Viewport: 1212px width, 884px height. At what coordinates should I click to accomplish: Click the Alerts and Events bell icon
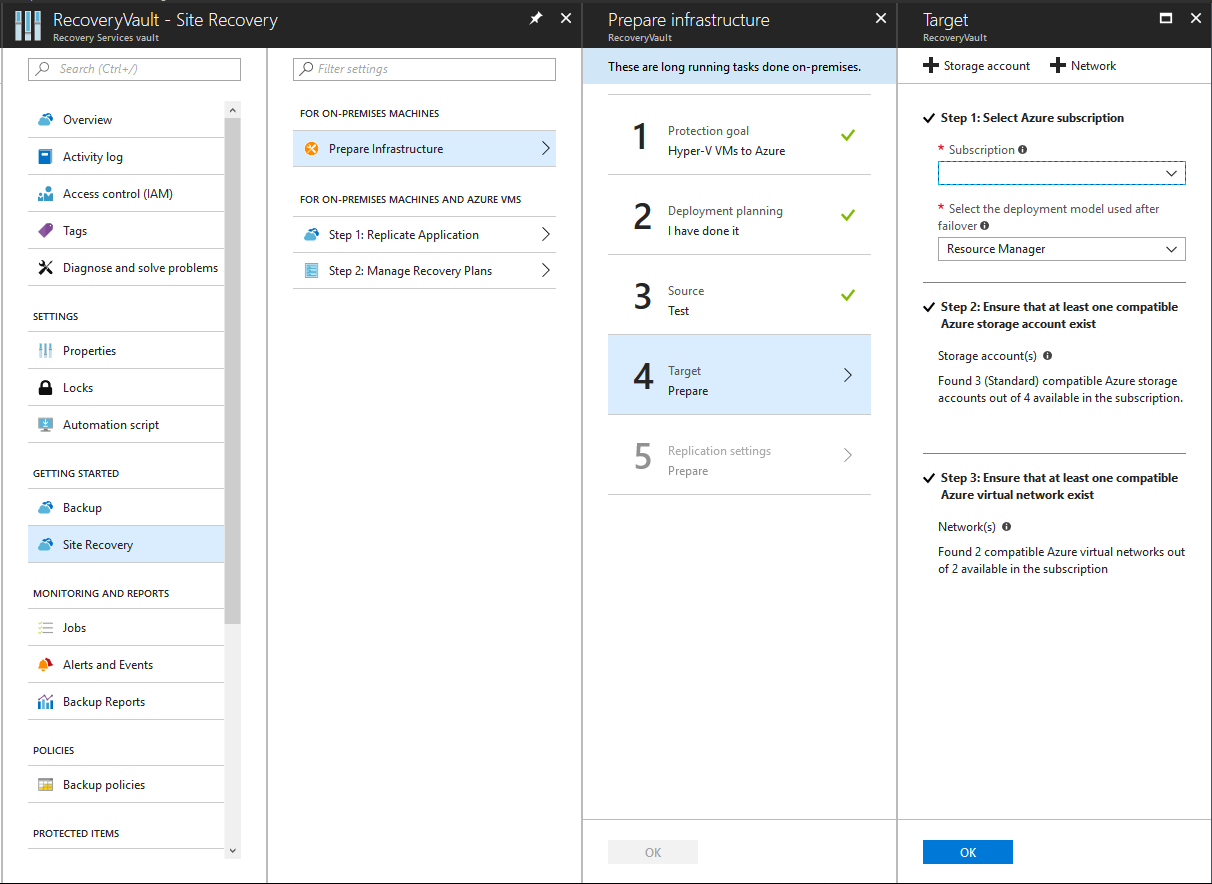tap(45, 665)
